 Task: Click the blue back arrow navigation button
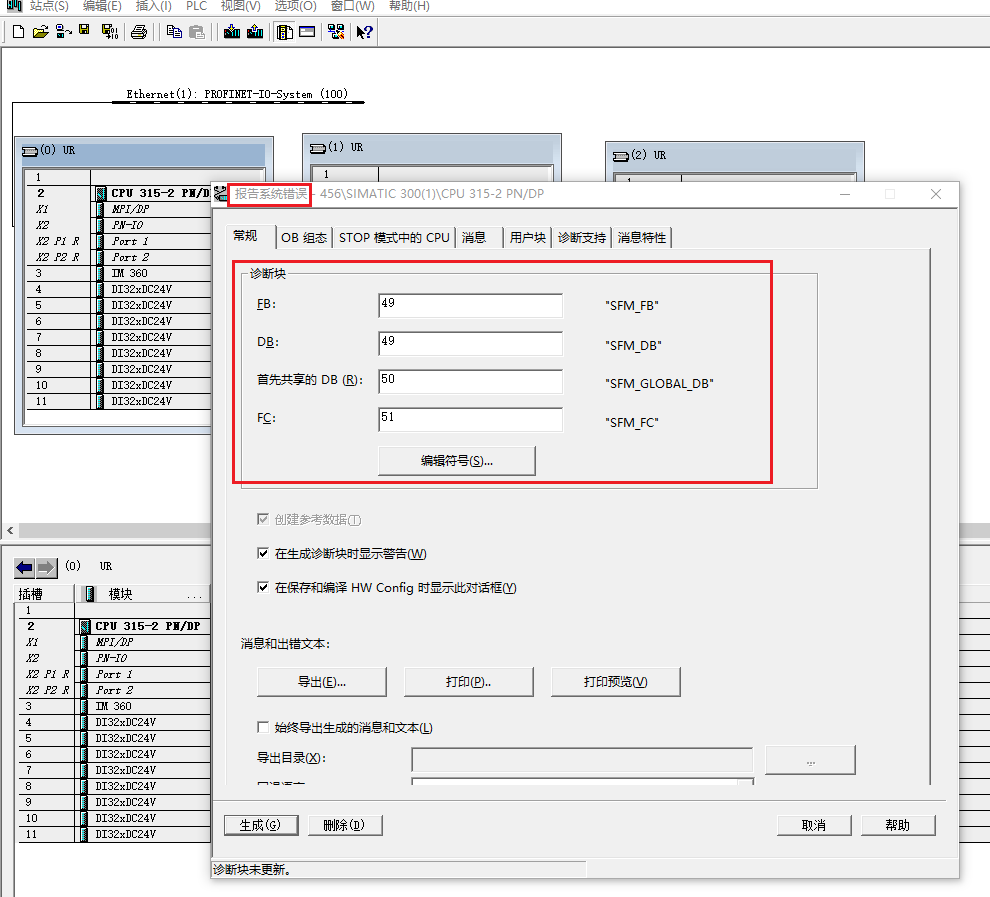(x=25, y=567)
